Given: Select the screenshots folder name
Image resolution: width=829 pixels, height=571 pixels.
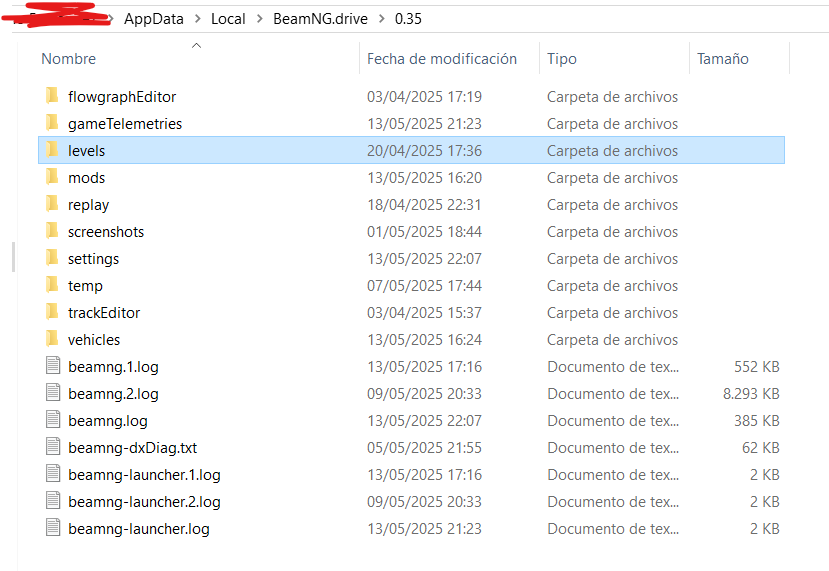Looking at the screenshot, I should tap(106, 232).
